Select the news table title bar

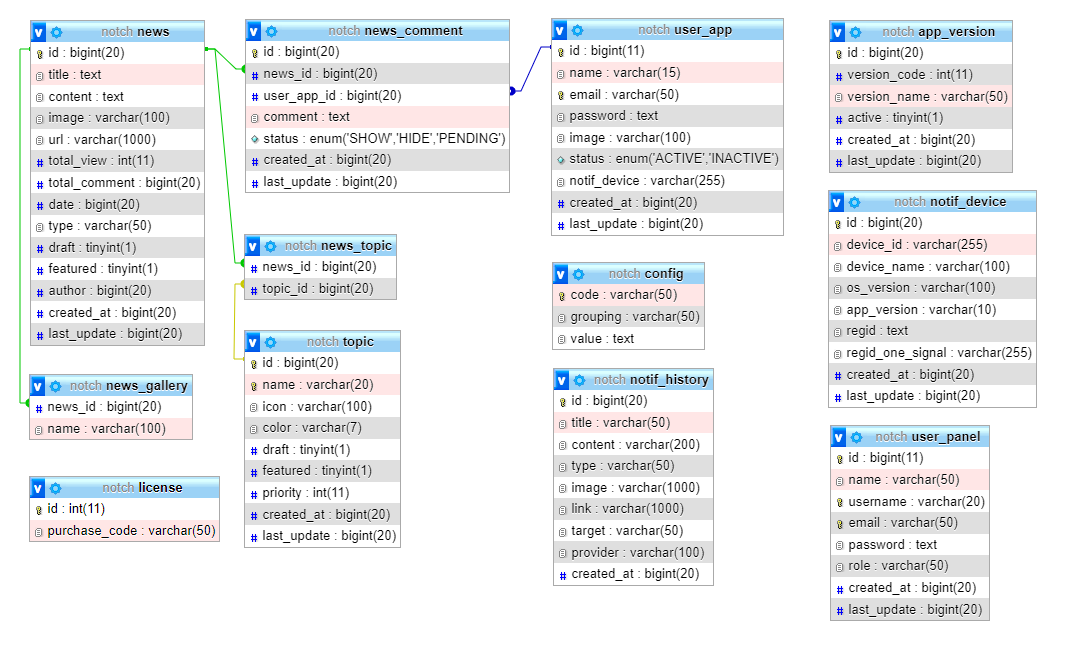[134, 32]
